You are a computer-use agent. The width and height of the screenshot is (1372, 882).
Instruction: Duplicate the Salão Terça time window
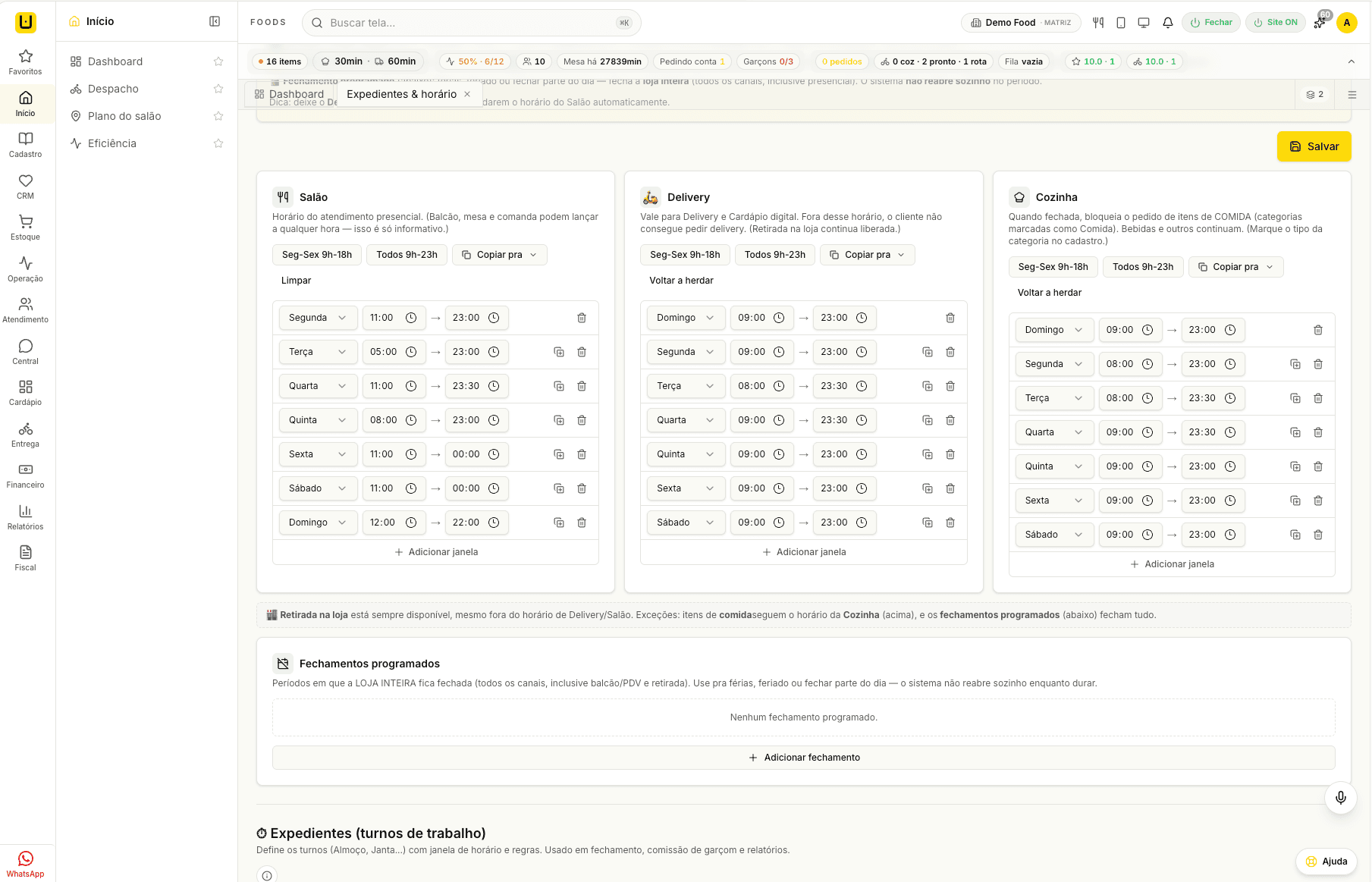(559, 352)
